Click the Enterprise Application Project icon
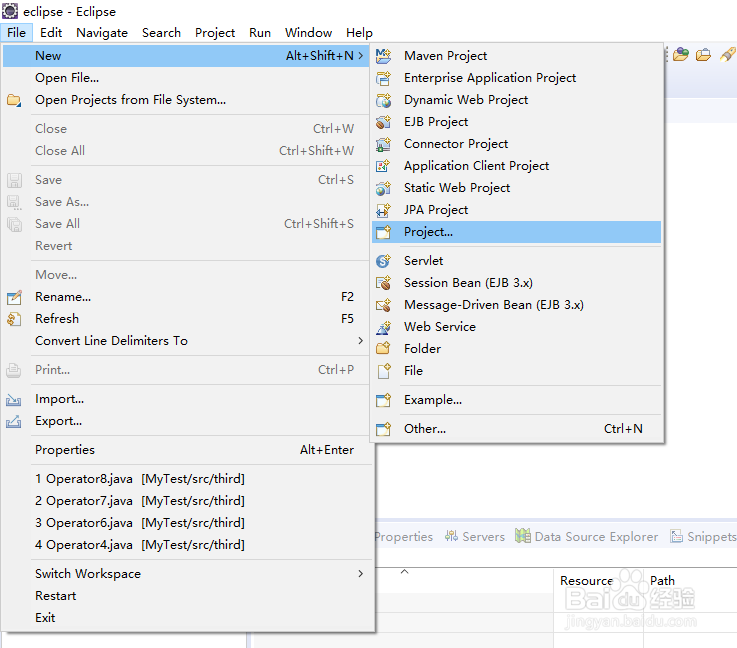Image resolution: width=737 pixels, height=648 pixels. click(383, 78)
